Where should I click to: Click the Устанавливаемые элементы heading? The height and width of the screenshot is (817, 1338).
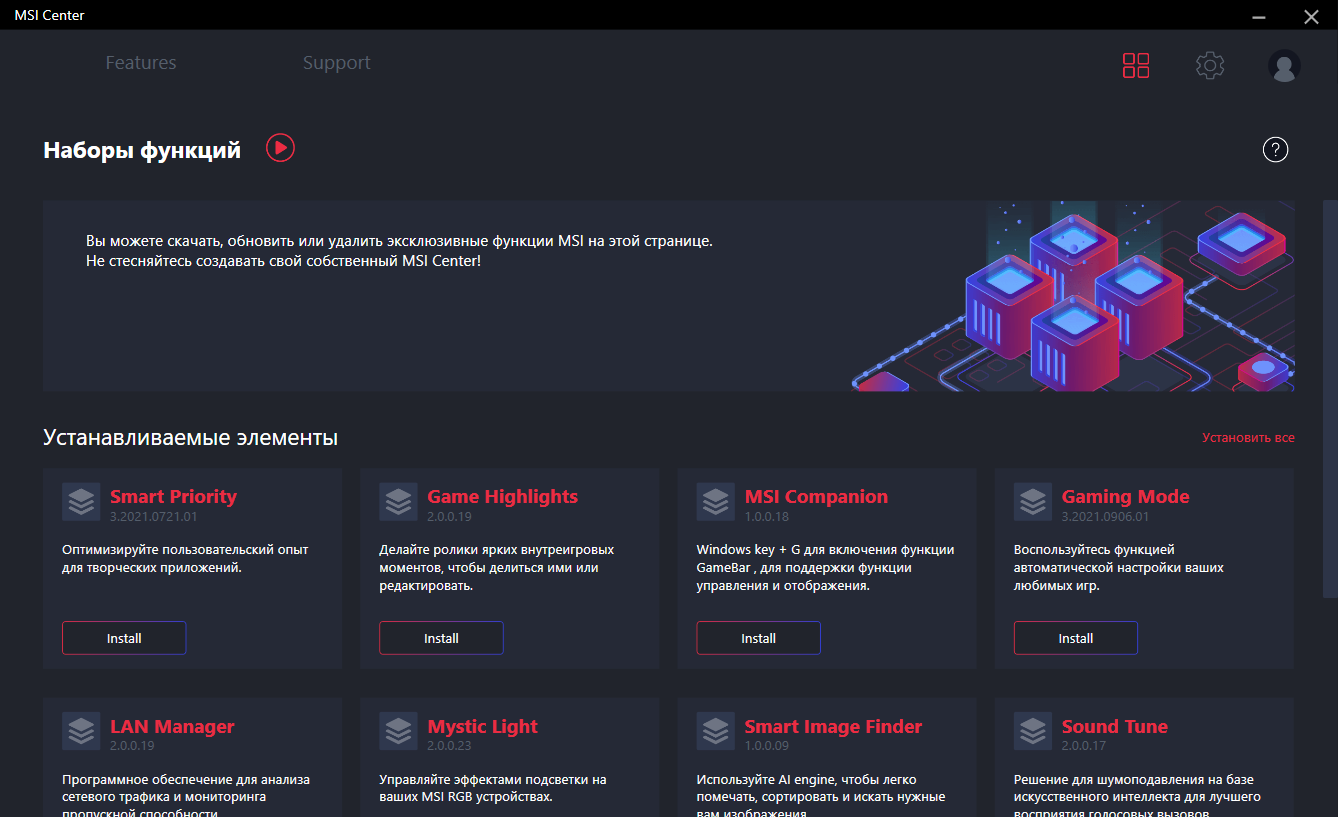coord(190,438)
